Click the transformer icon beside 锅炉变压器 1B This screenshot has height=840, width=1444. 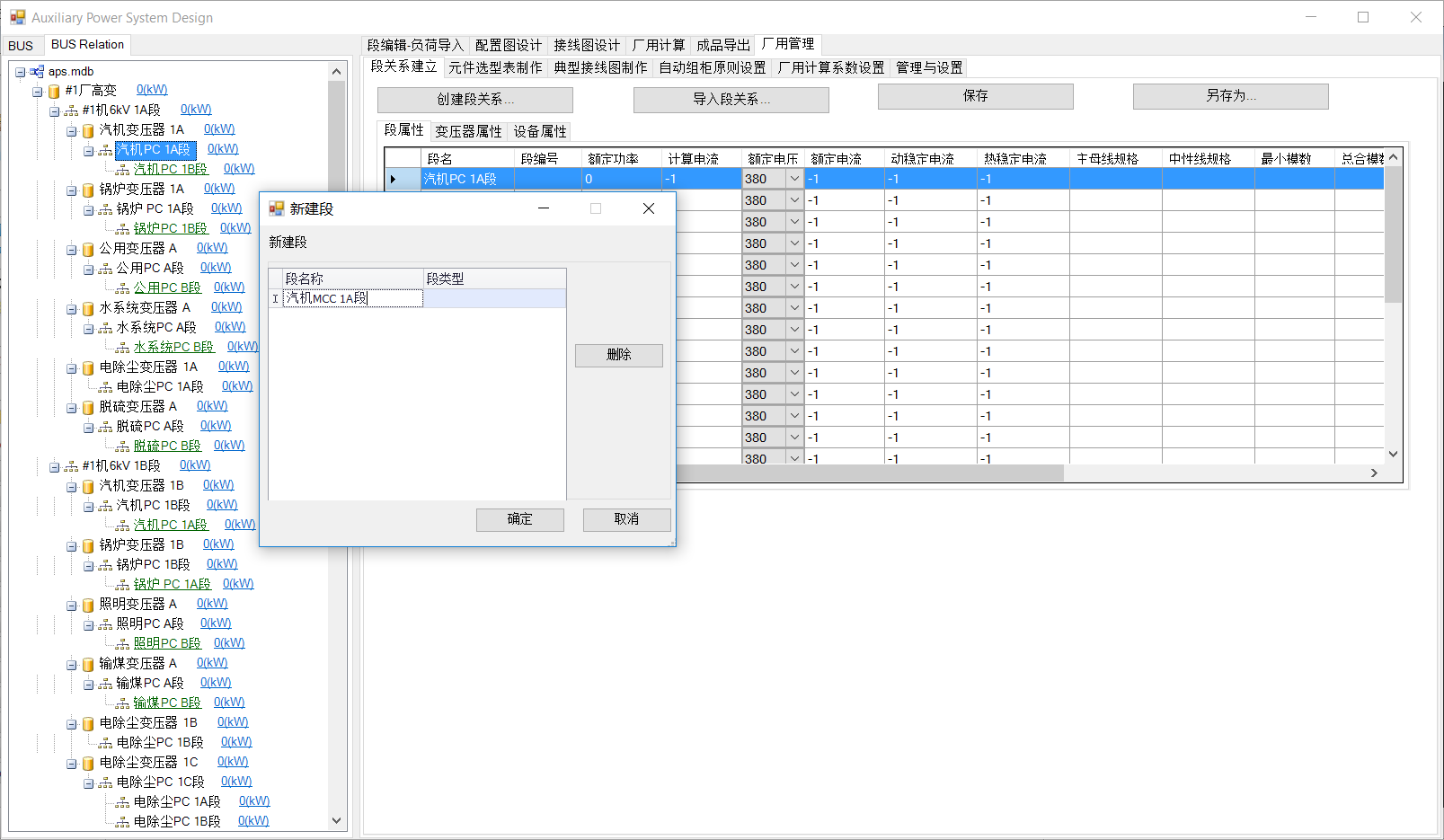coord(88,545)
